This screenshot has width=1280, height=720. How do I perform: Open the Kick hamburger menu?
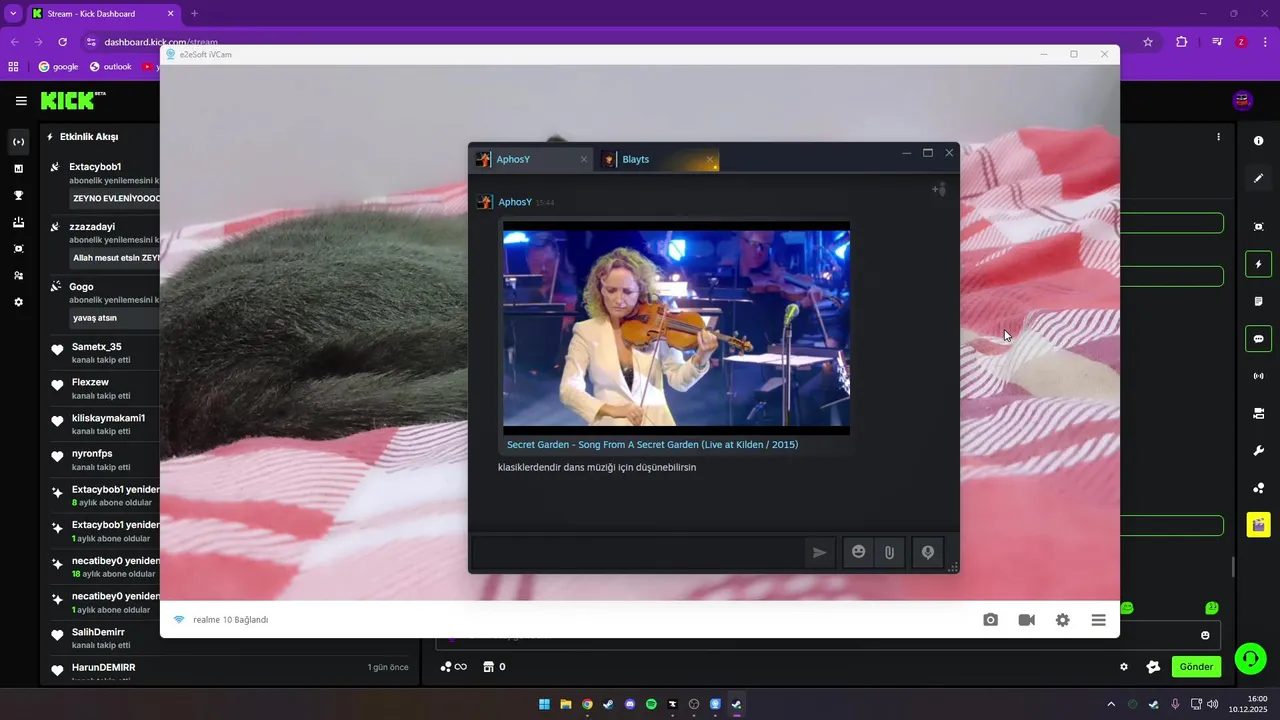pyautogui.click(x=21, y=100)
